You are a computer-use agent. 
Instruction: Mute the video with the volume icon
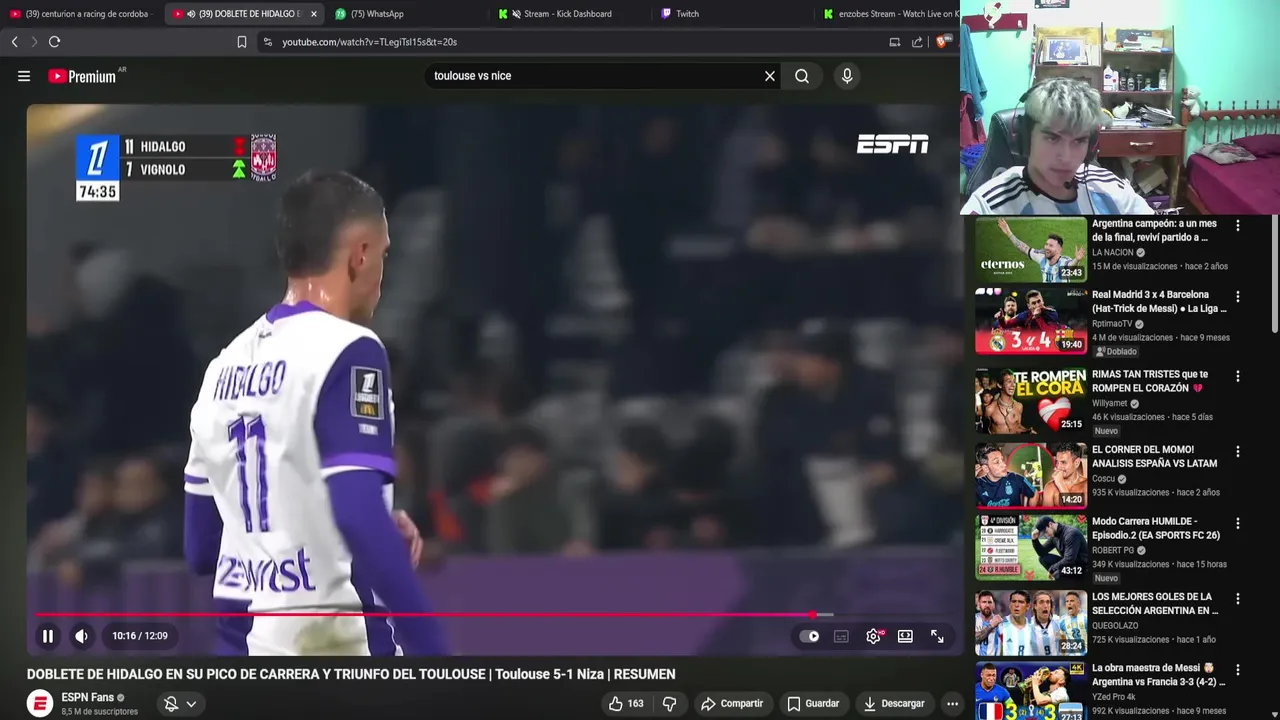(82, 636)
